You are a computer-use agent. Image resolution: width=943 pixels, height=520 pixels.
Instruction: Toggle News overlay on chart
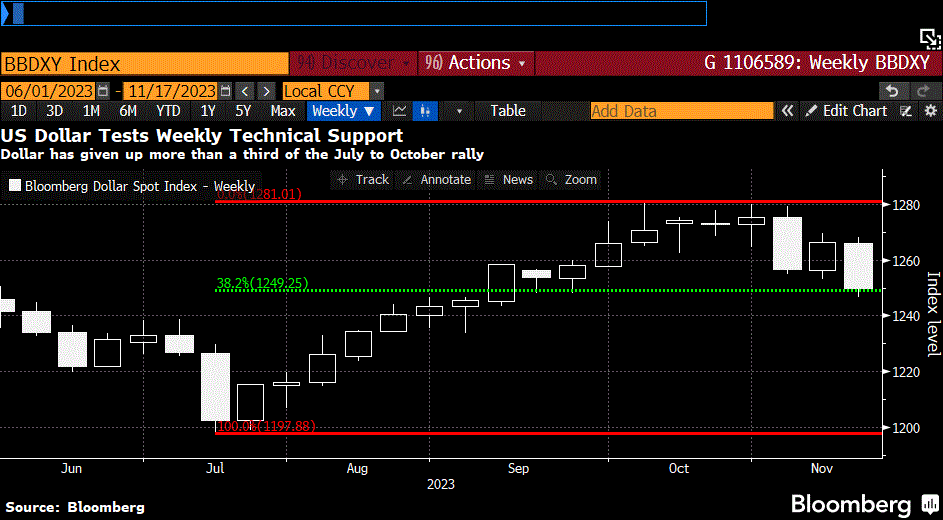[509, 179]
